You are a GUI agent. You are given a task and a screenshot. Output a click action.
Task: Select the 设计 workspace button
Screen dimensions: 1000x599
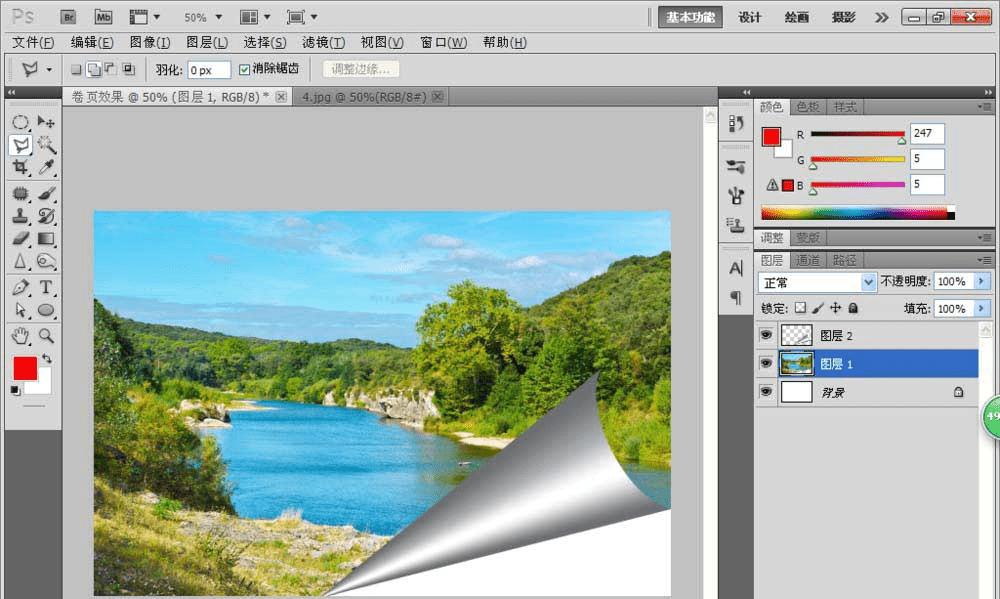[749, 17]
